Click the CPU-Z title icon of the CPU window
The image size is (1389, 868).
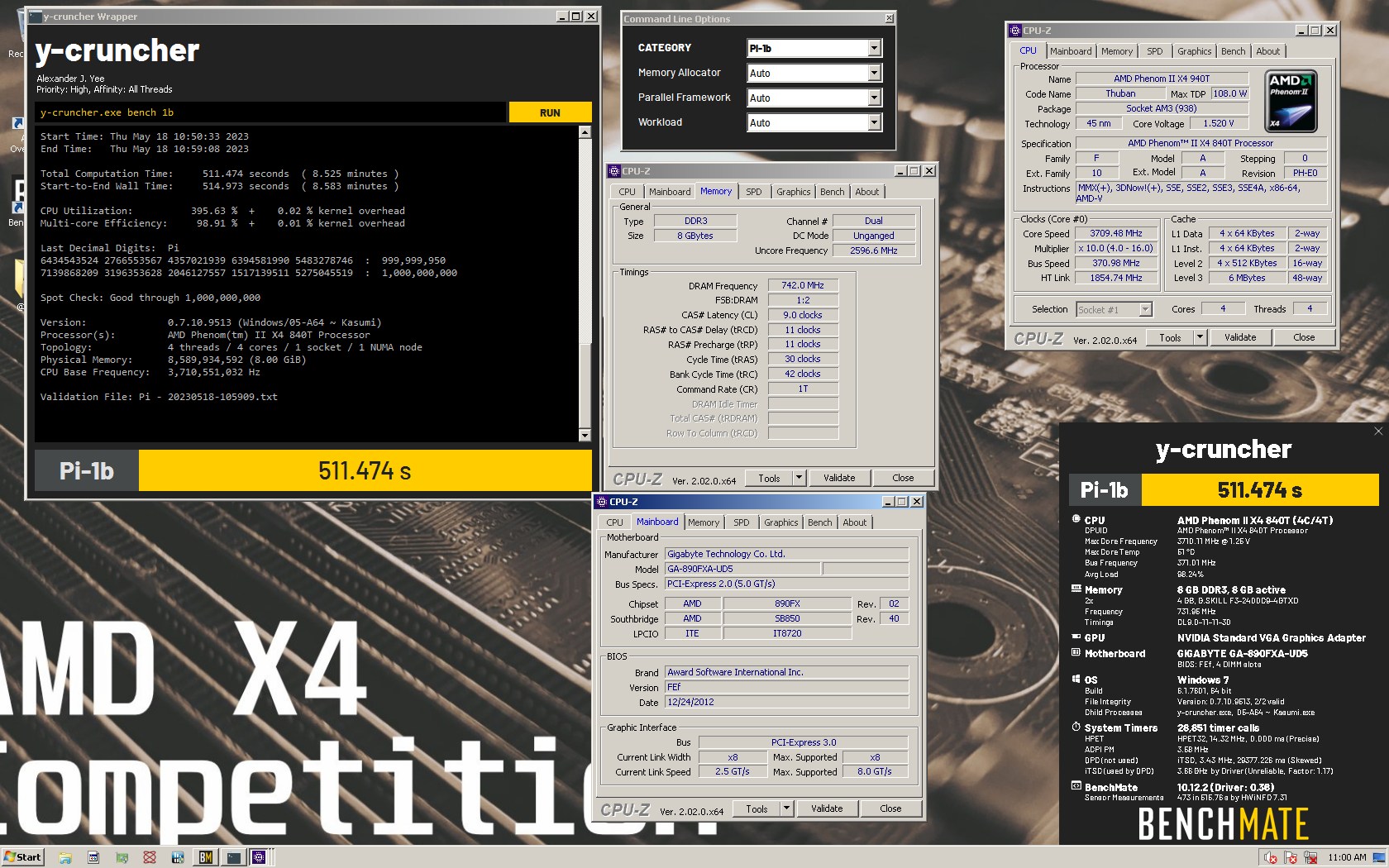pyautogui.click(x=1015, y=31)
